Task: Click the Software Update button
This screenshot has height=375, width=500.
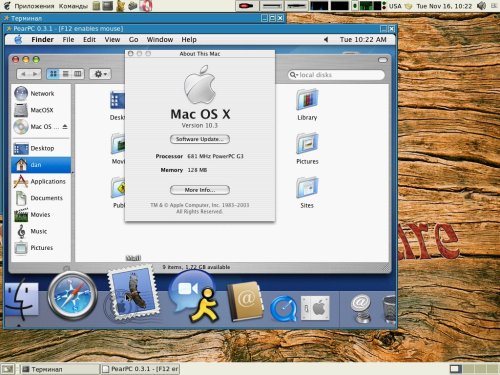Action: (200, 139)
